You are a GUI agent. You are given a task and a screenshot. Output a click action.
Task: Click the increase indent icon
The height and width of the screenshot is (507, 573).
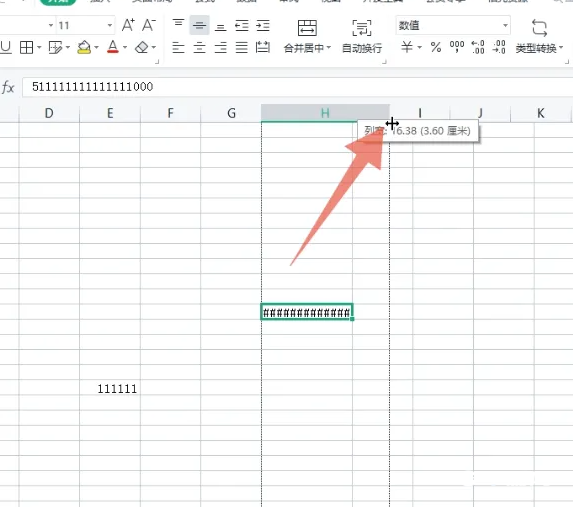tap(263, 26)
